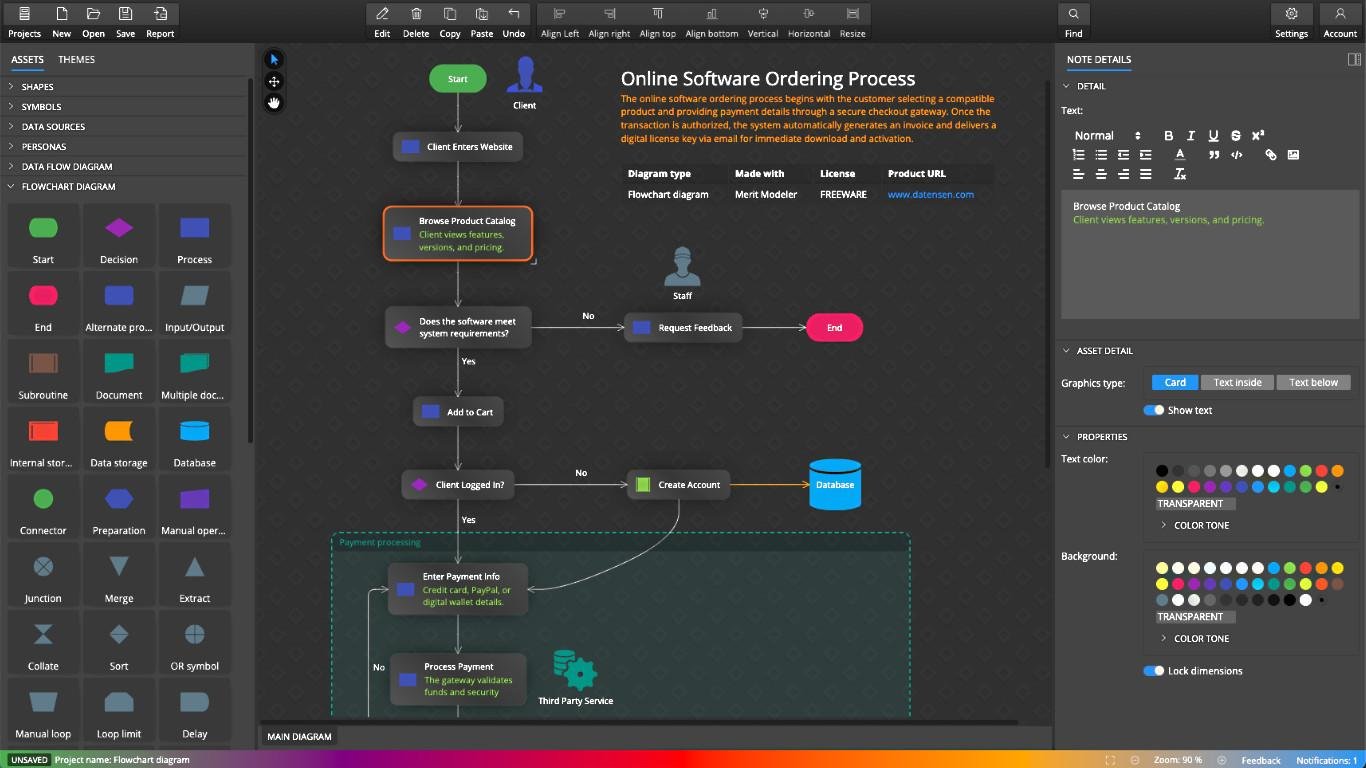This screenshot has width=1366, height=768.
Task: Toggle the right panel layout icon
Action: (1355, 60)
